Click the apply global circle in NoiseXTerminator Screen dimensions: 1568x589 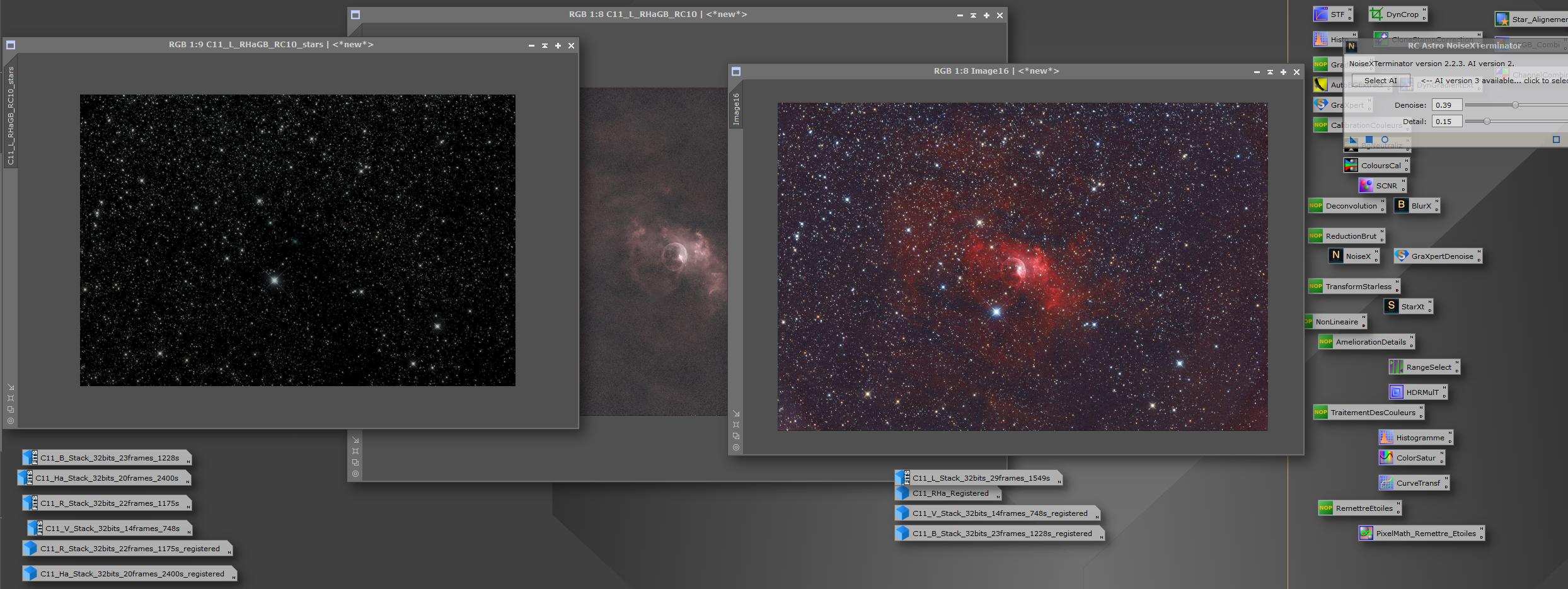1385,140
